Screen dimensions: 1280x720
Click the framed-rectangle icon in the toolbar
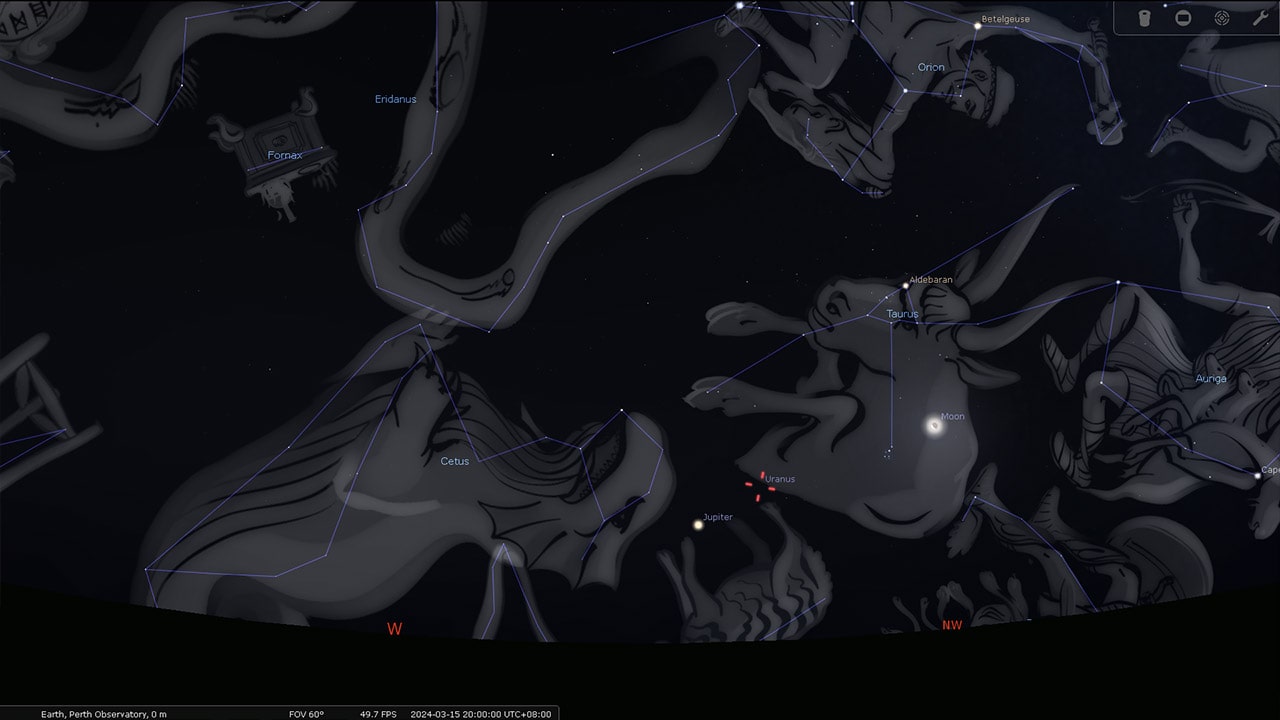click(x=1183, y=18)
